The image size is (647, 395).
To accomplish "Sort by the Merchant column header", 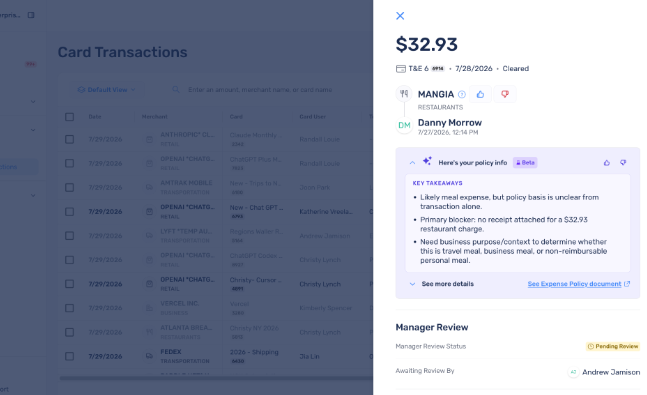I will (155, 117).
